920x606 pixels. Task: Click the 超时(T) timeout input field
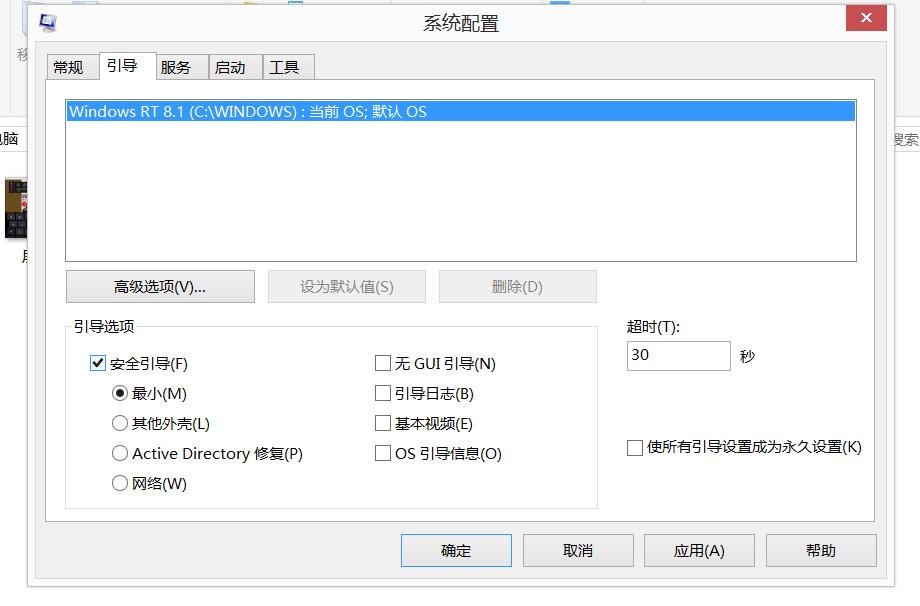[x=678, y=356]
